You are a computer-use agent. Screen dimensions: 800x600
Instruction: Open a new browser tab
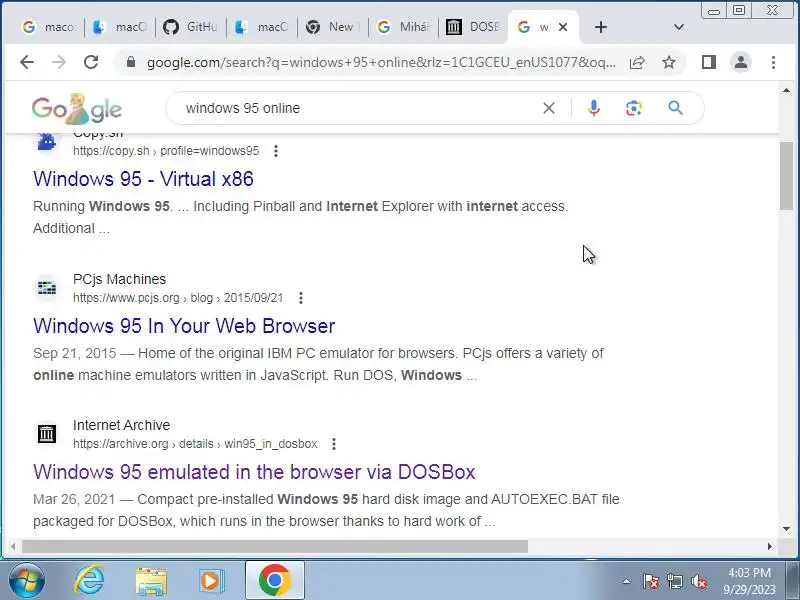[x=601, y=27]
